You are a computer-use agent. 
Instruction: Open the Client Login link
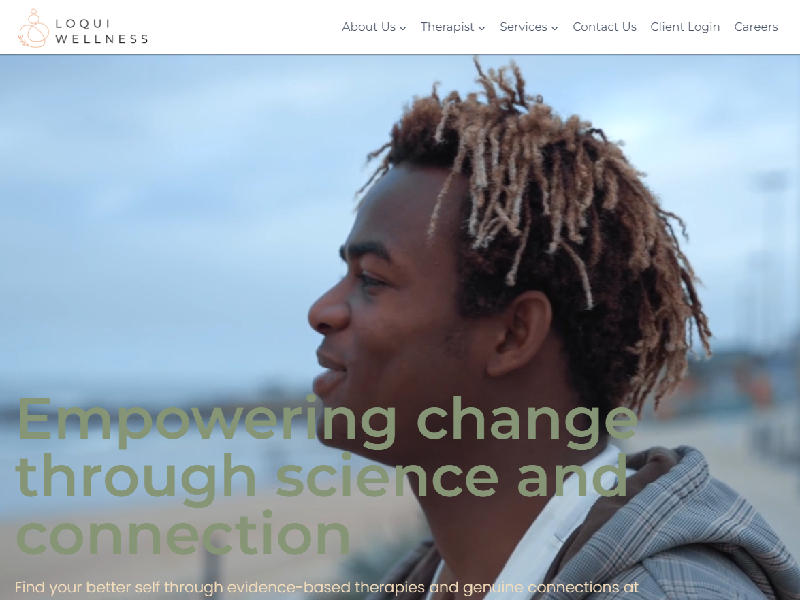685,27
